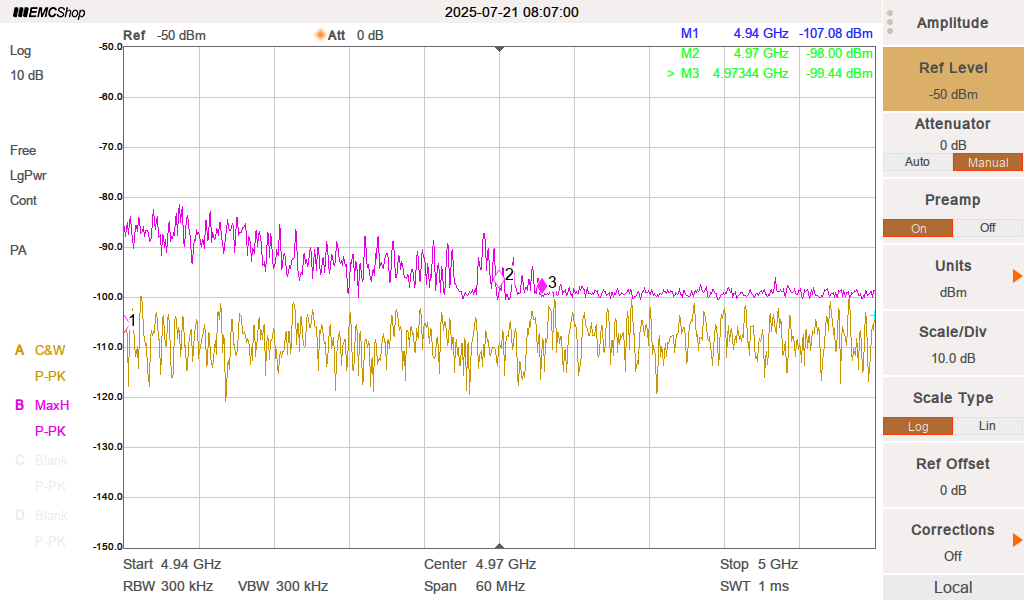Select marker 1 on the yellow trace
Screen dimensions: 1024x600
(126, 320)
